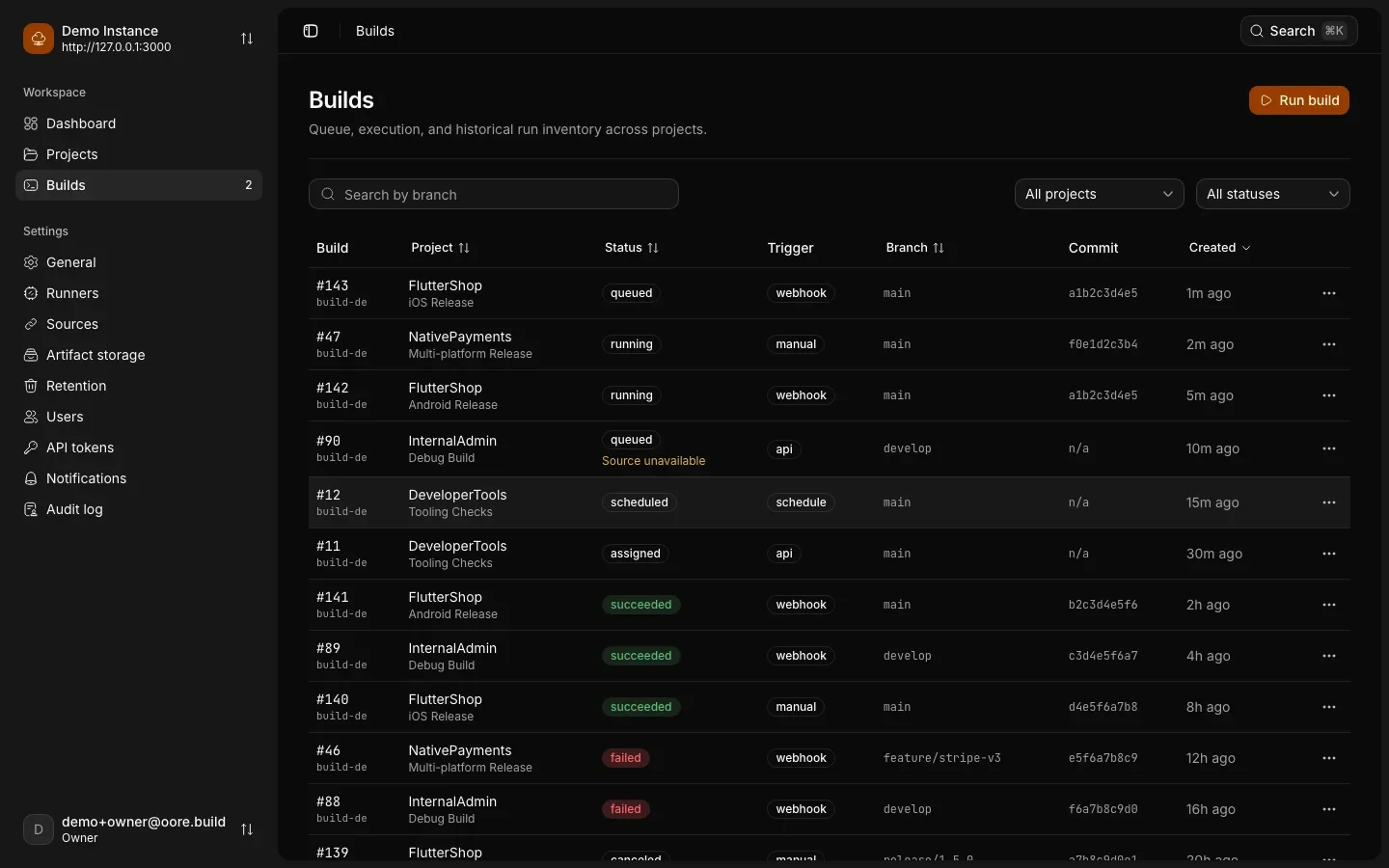1389x868 pixels.
Task: Open actions menu for build #11
Action: pyautogui.click(x=1329, y=554)
